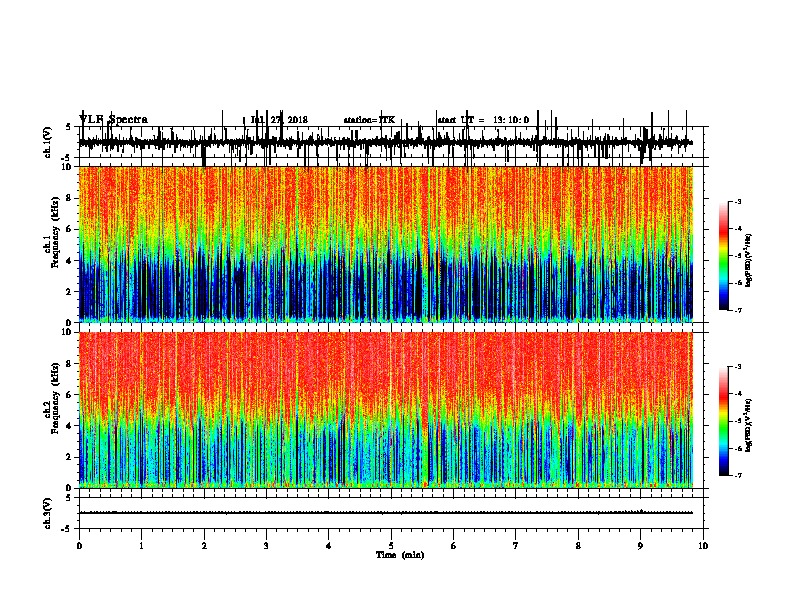Click the time axis tick label '3'
This screenshot has height=612, width=792.
pos(266,546)
